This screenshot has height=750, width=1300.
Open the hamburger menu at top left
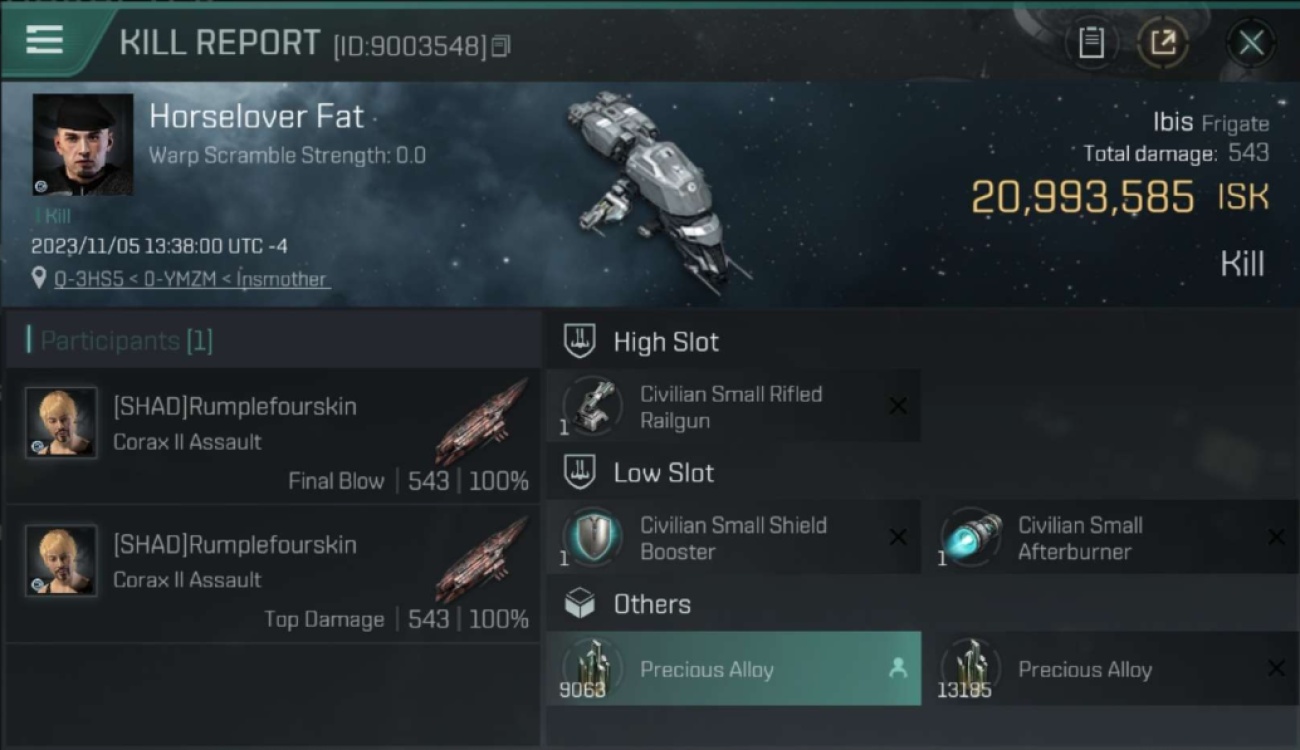pos(44,41)
